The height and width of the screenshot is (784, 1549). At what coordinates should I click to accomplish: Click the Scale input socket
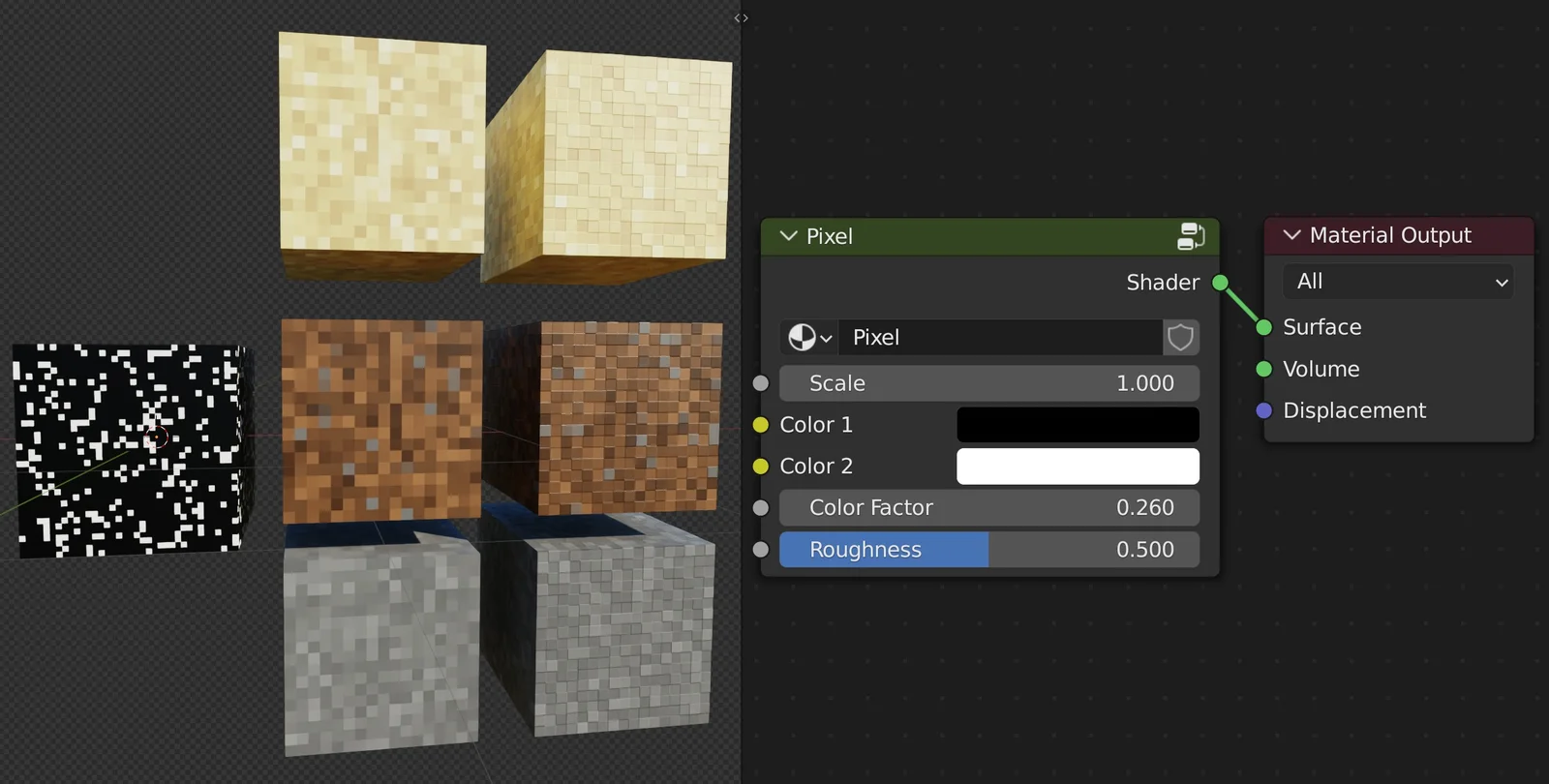pyautogui.click(x=761, y=383)
